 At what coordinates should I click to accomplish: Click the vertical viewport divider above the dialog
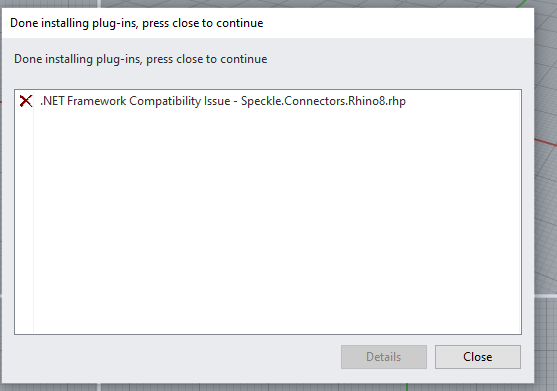tap(99, 4)
